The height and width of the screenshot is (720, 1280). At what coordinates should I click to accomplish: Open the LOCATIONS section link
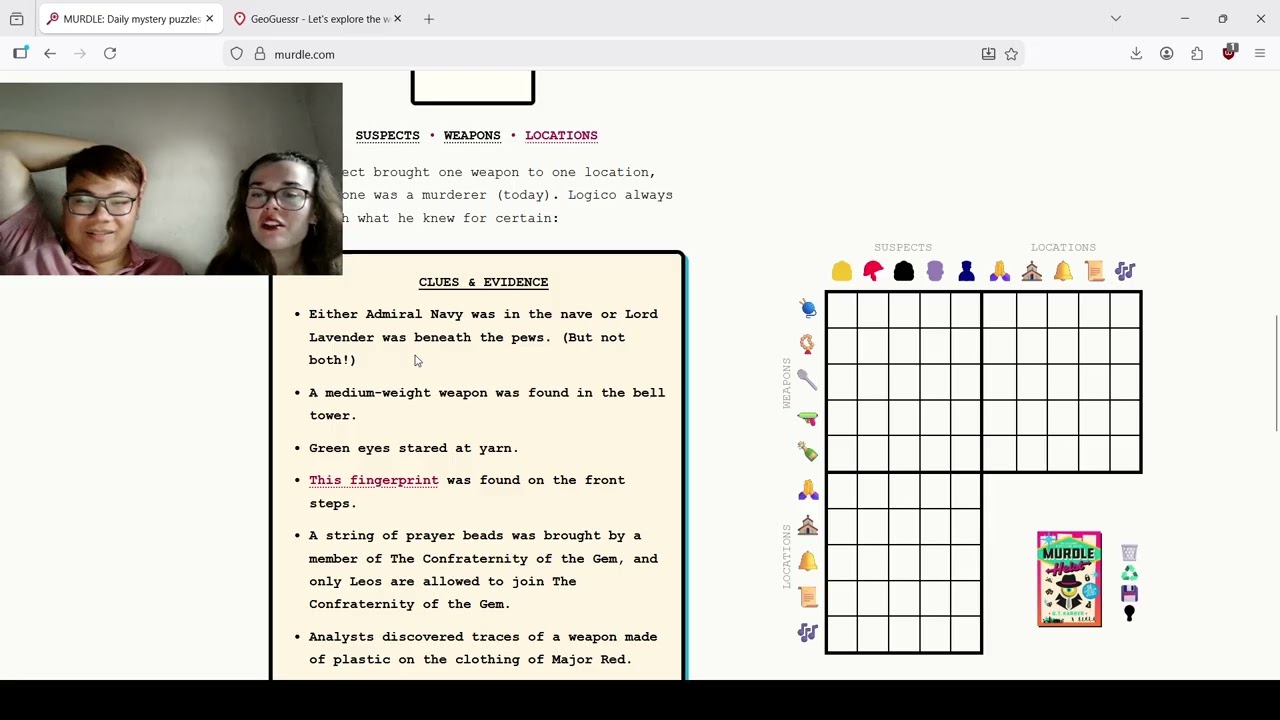tap(561, 135)
